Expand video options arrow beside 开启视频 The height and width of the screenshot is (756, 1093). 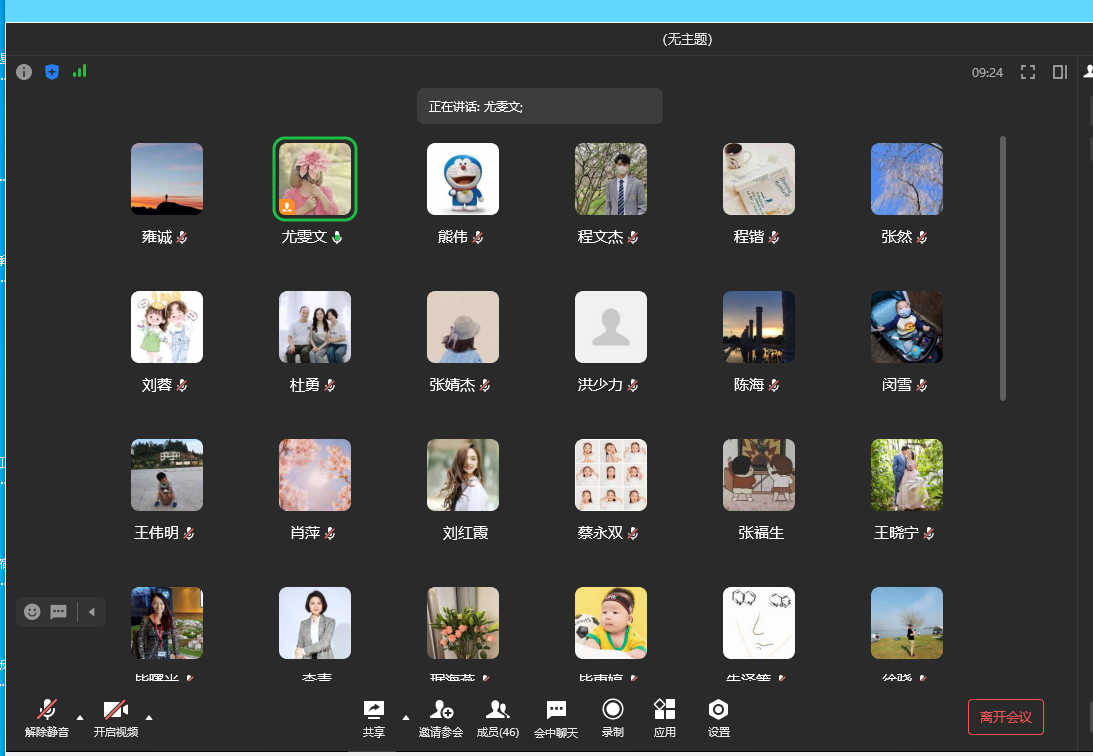pos(150,717)
